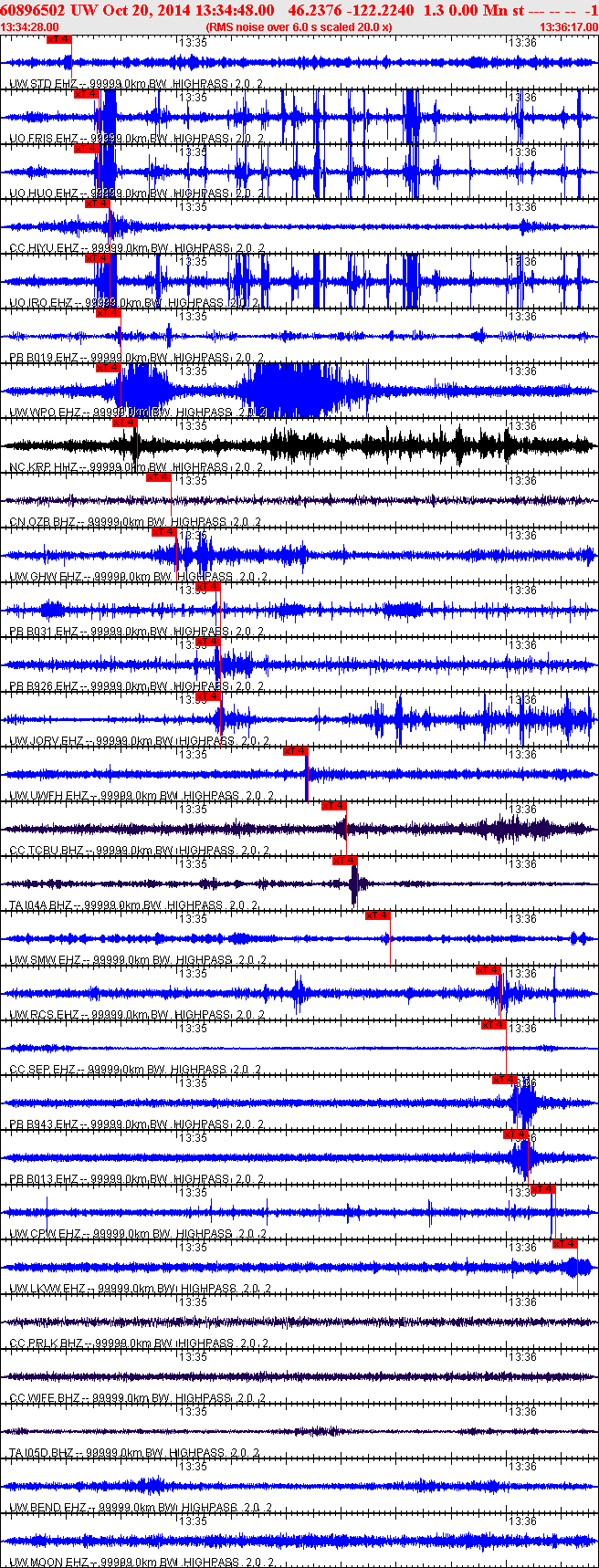Image resolution: width=599 pixels, height=1568 pixels.
Task: Click the RMS noise scaling text in header
Action: click(x=299, y=27)
